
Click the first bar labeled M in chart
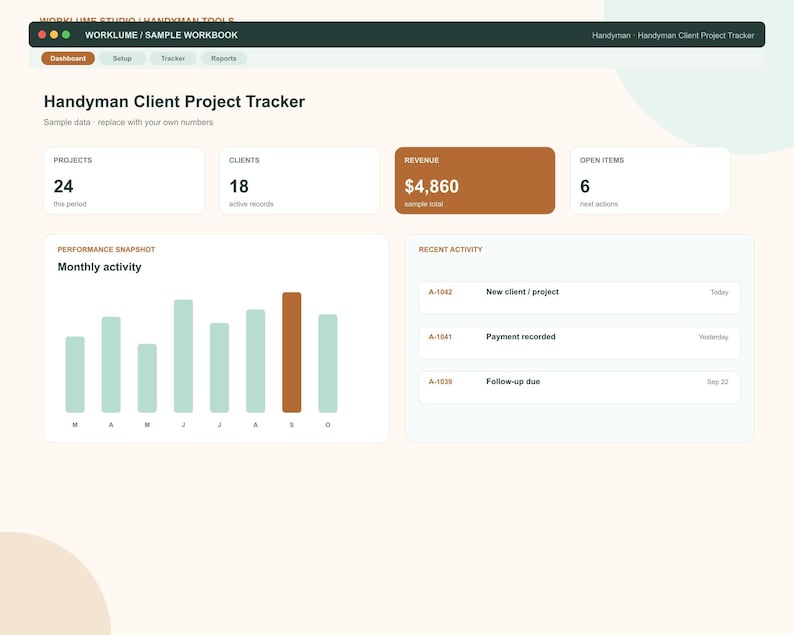[75, 374]
